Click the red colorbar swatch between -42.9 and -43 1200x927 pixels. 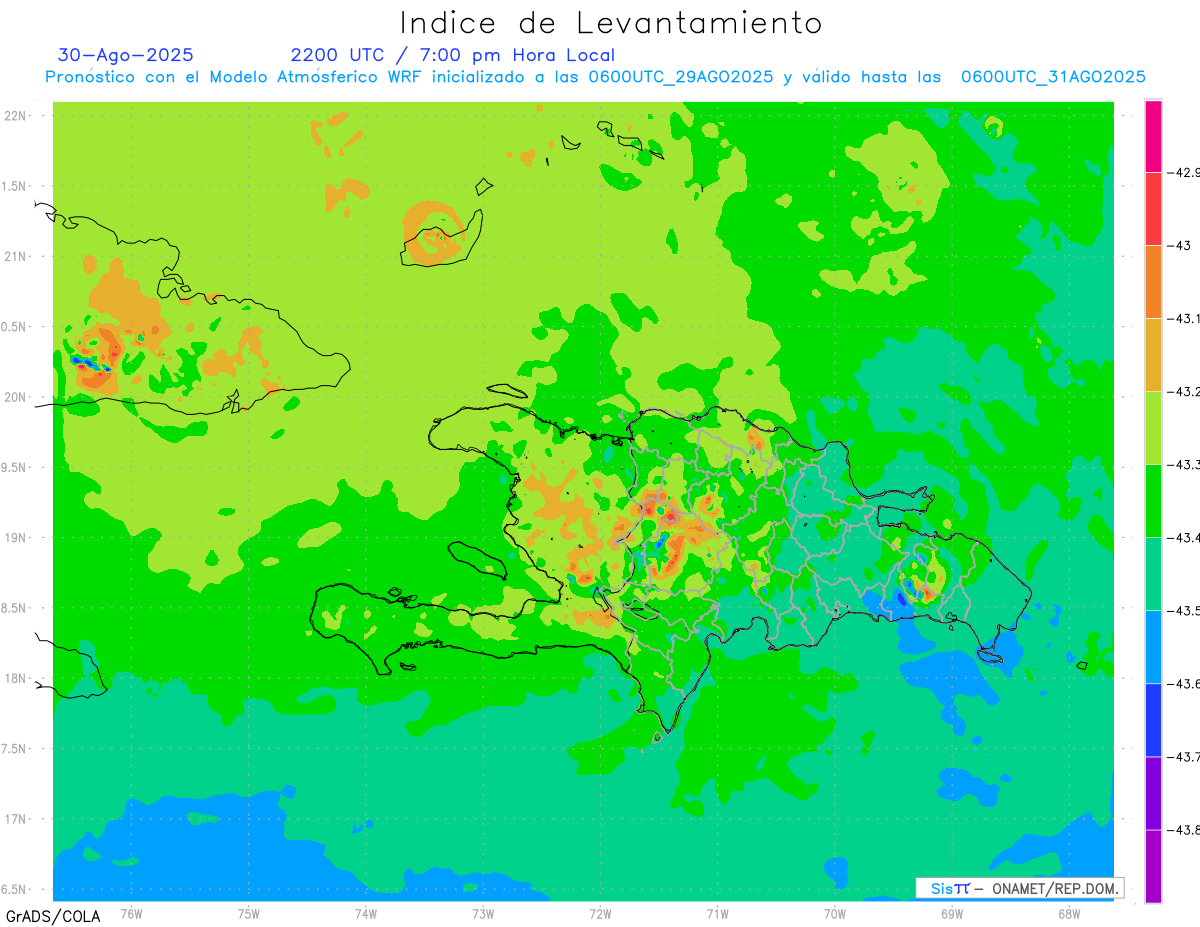pos(1153,209)
